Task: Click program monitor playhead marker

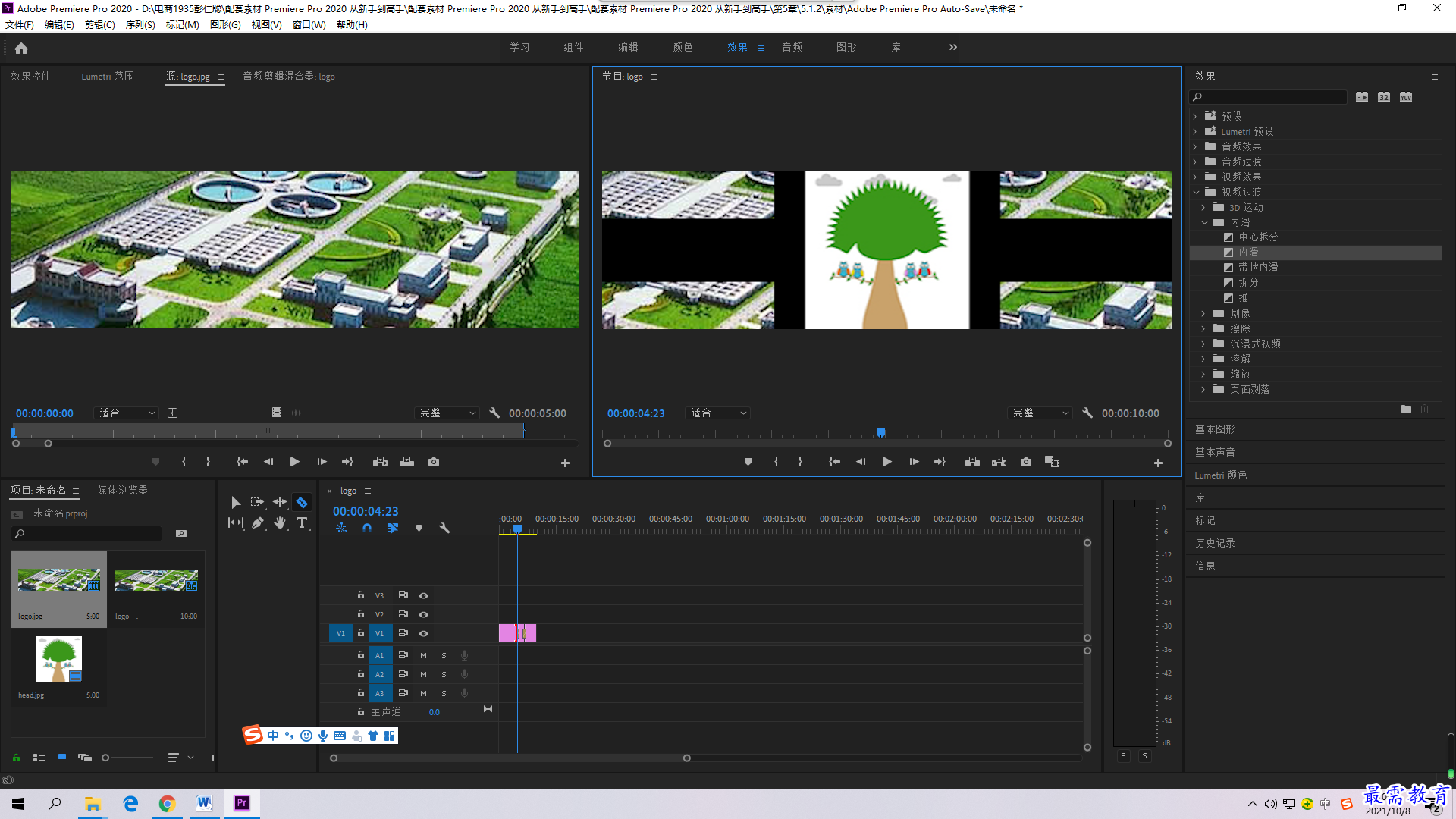Action: pyautogui.click(x=880, y=433)
